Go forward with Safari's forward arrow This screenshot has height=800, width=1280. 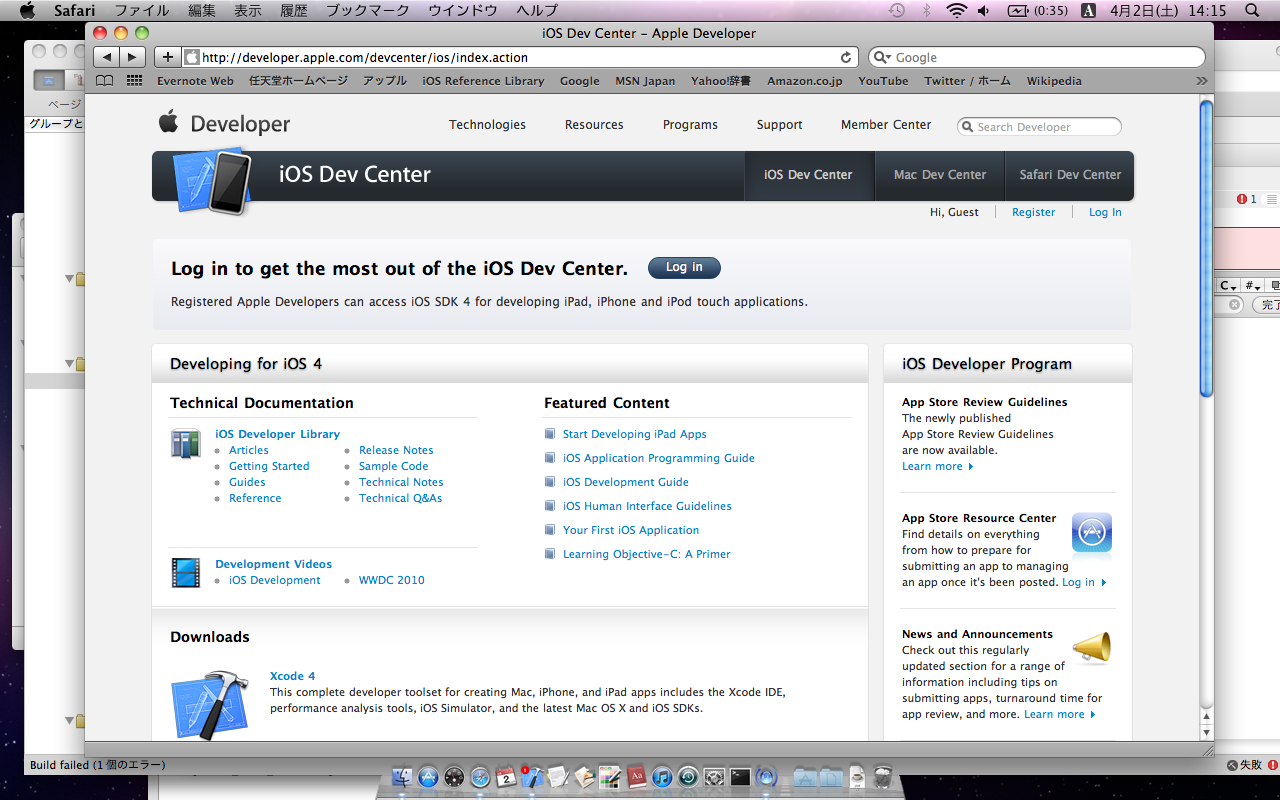point(133,57)
